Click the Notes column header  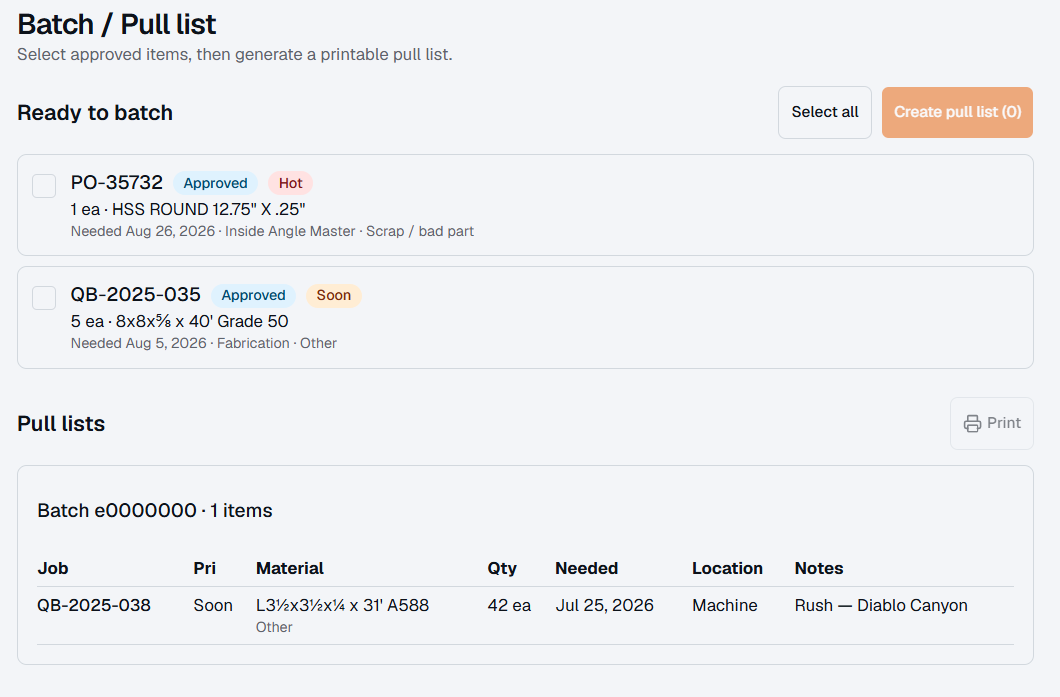coord(819,569)
